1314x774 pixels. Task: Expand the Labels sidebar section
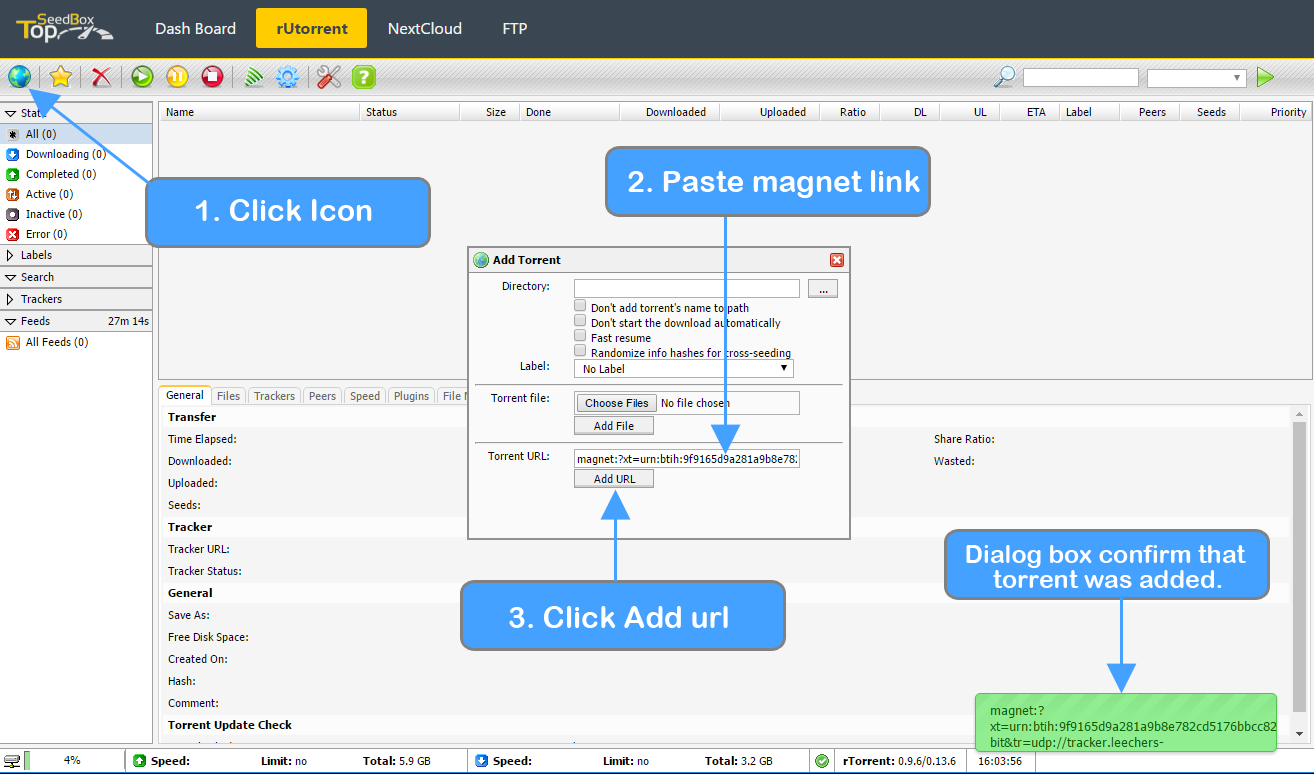tap(76, 255)
